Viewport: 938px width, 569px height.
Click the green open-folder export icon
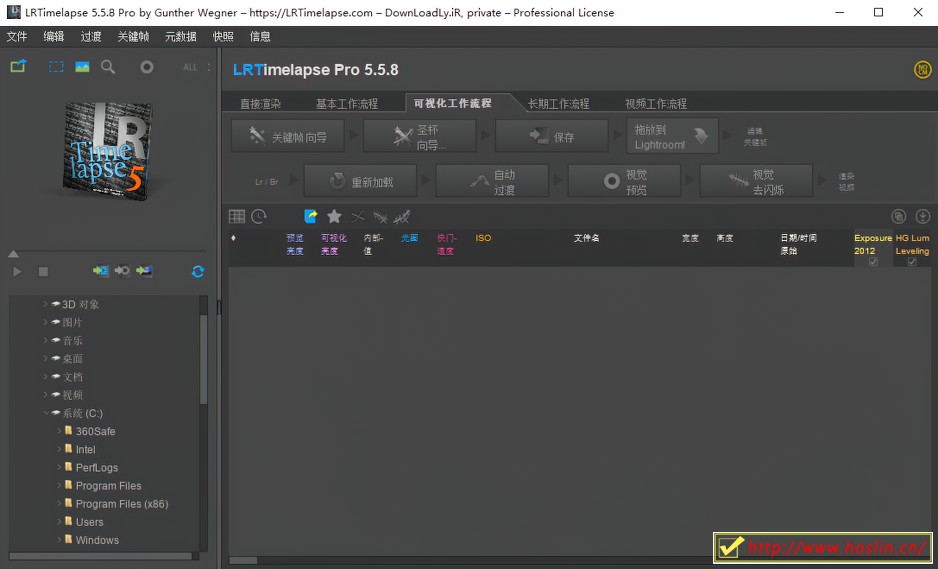pyautogui.click(x=18, y=66)
